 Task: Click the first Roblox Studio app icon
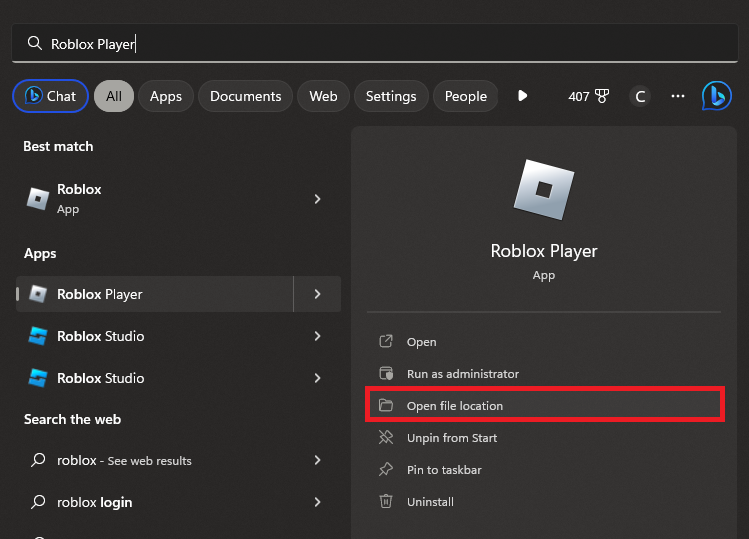pos(38,336)
